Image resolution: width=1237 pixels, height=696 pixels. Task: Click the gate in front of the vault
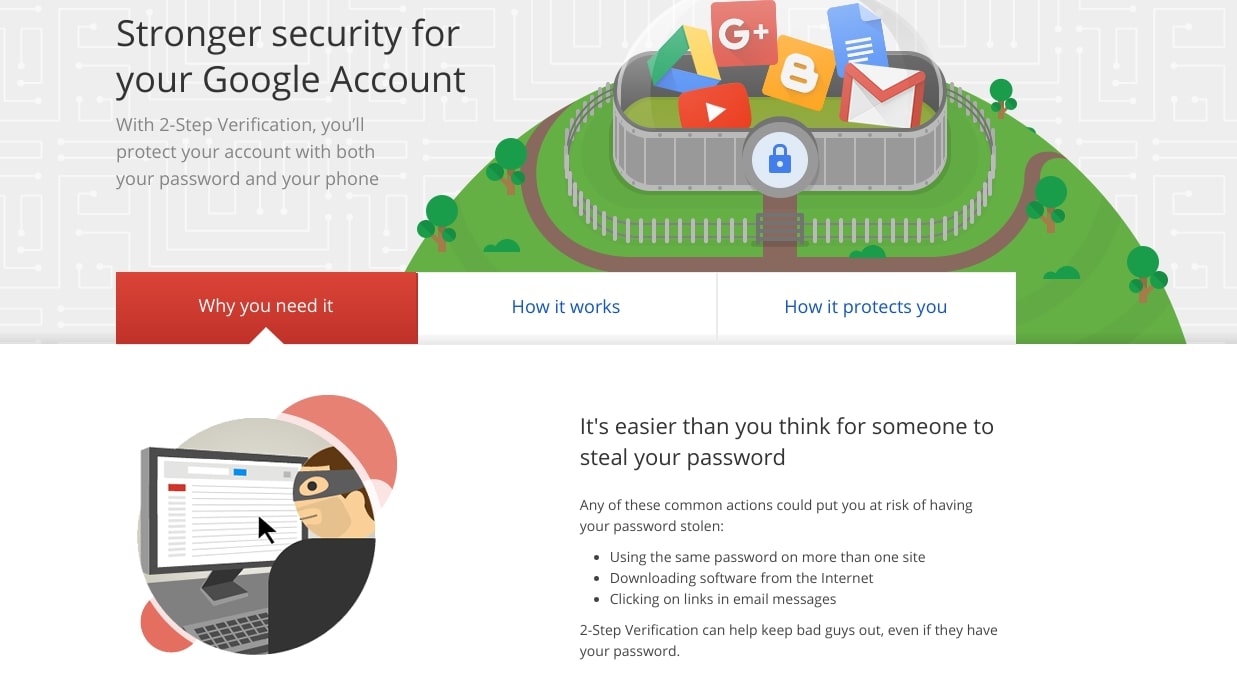coord(780,228)
